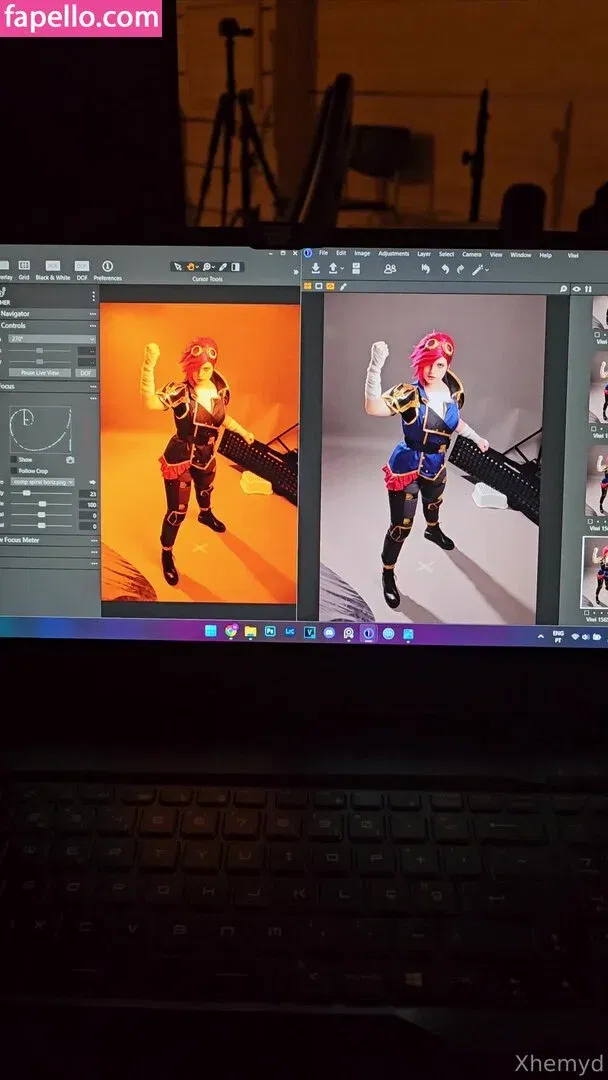Screen dimensions: 608x1080
Task: Toggle Black & White live view mode
Action: tap(53, 268)
